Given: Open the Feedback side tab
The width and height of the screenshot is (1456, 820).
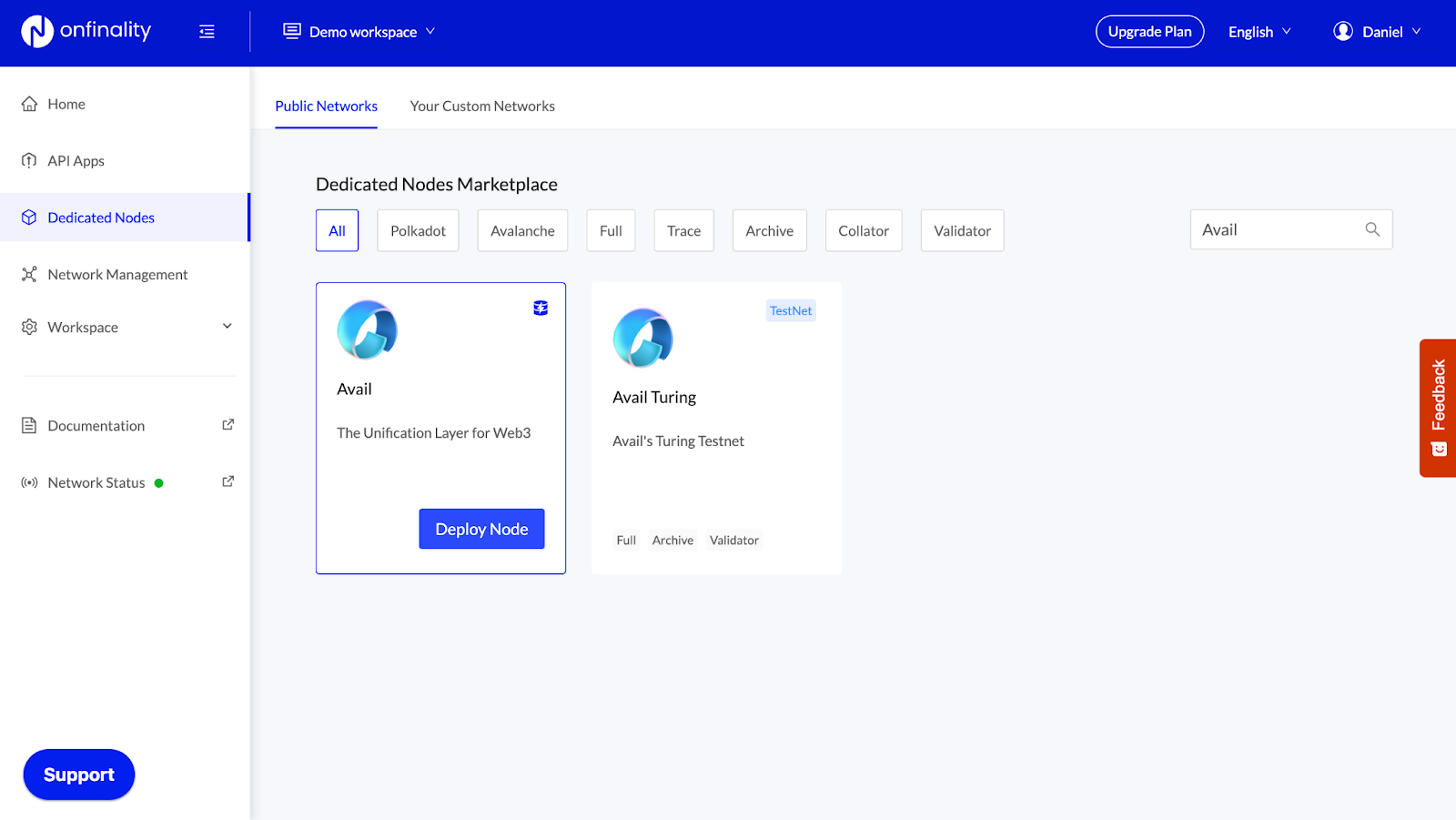Looking at the screenshot, I should 1438,407.
